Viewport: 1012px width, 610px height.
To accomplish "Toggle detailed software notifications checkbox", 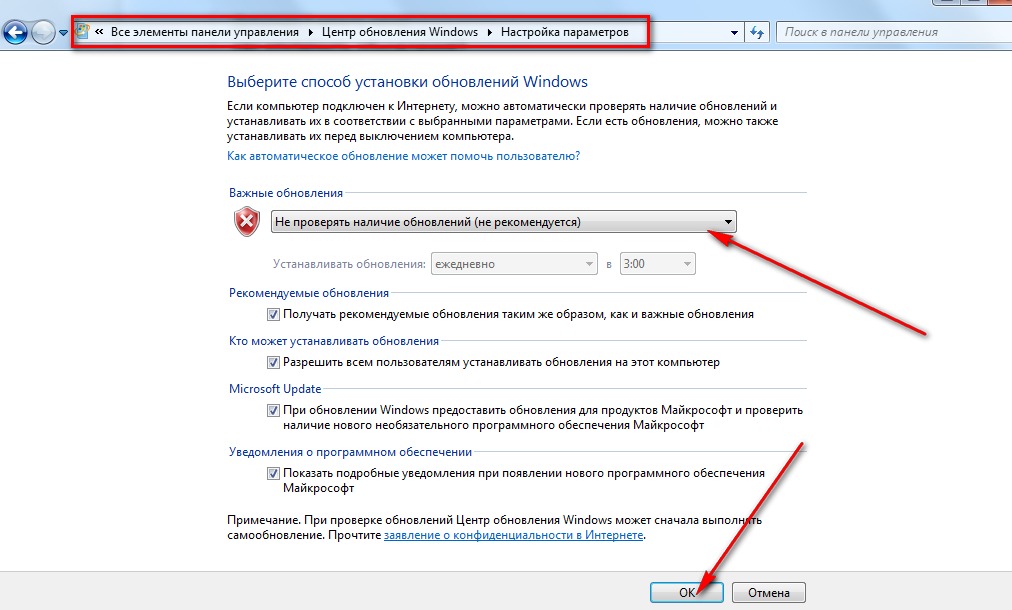I will pyautogui.click(x=273, y=473).
